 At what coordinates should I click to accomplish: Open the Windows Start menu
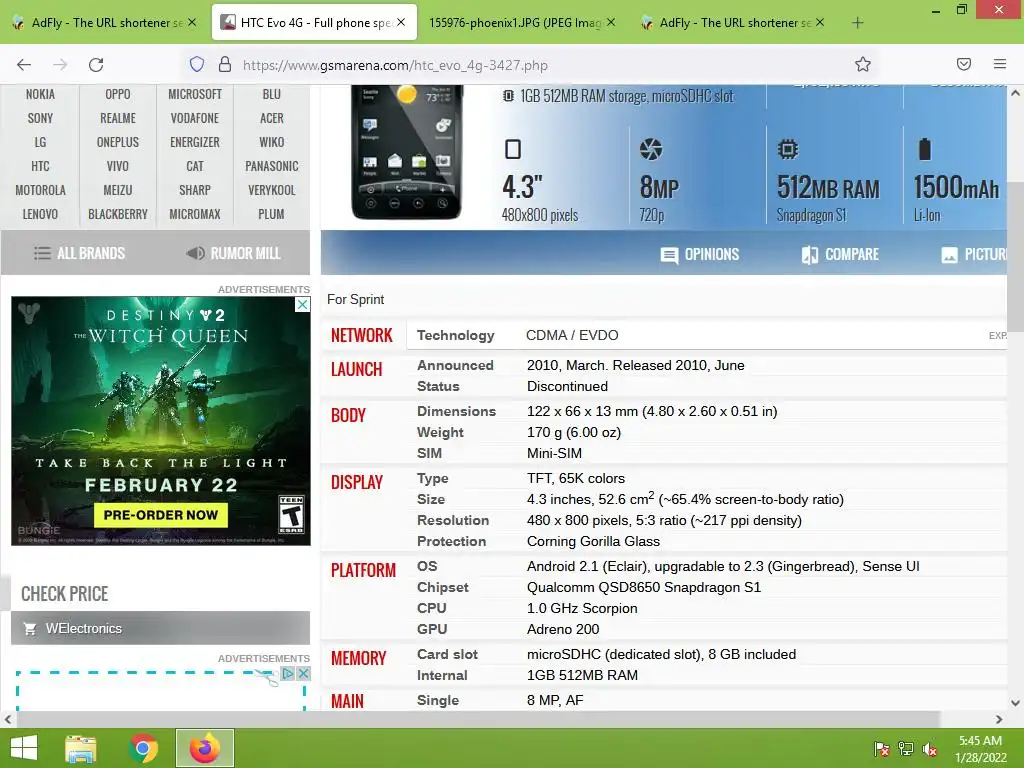pyautogui.click(x=24, y=748)
